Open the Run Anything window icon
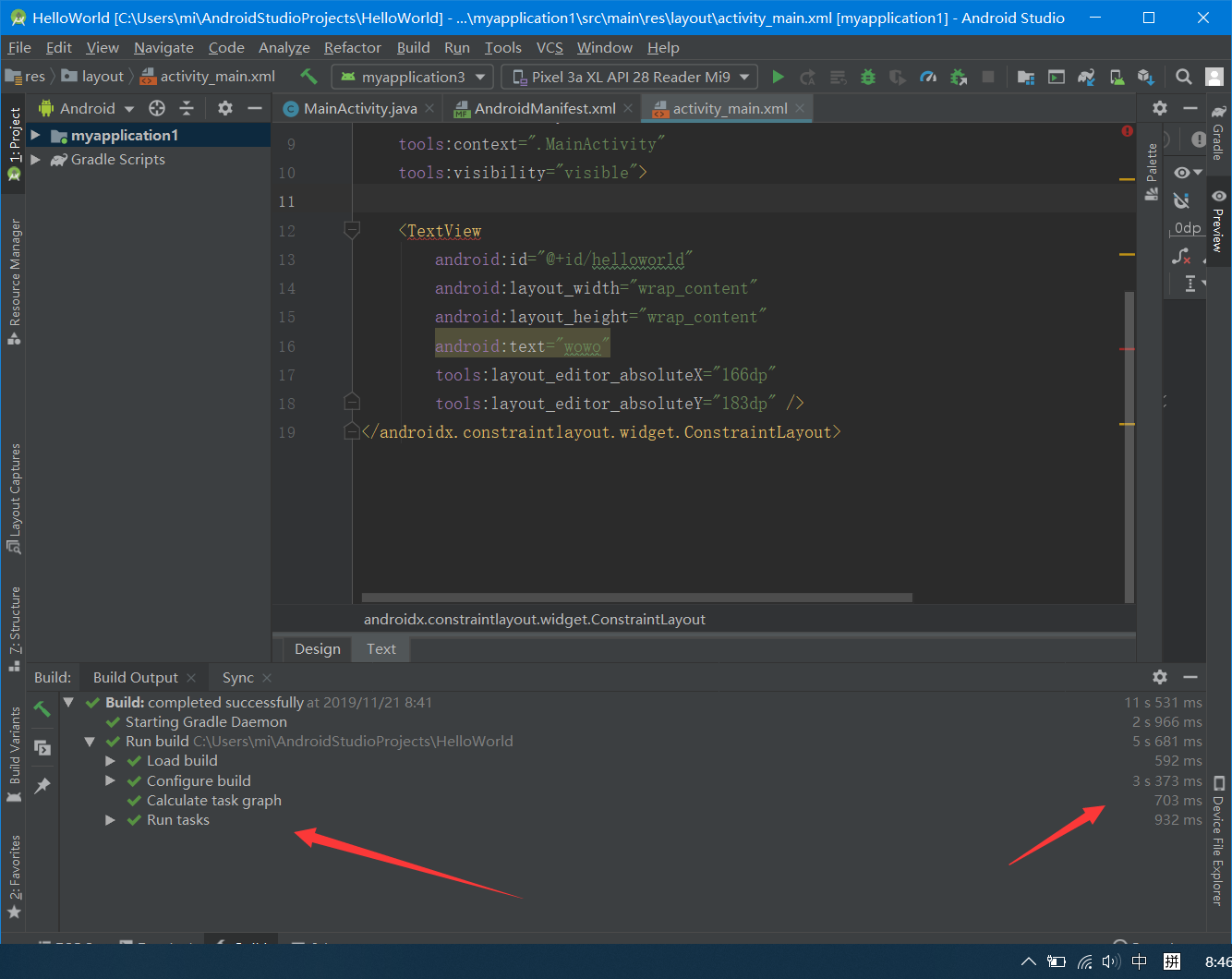This screenshot has height=979, width=1232. pos(1057,77)
